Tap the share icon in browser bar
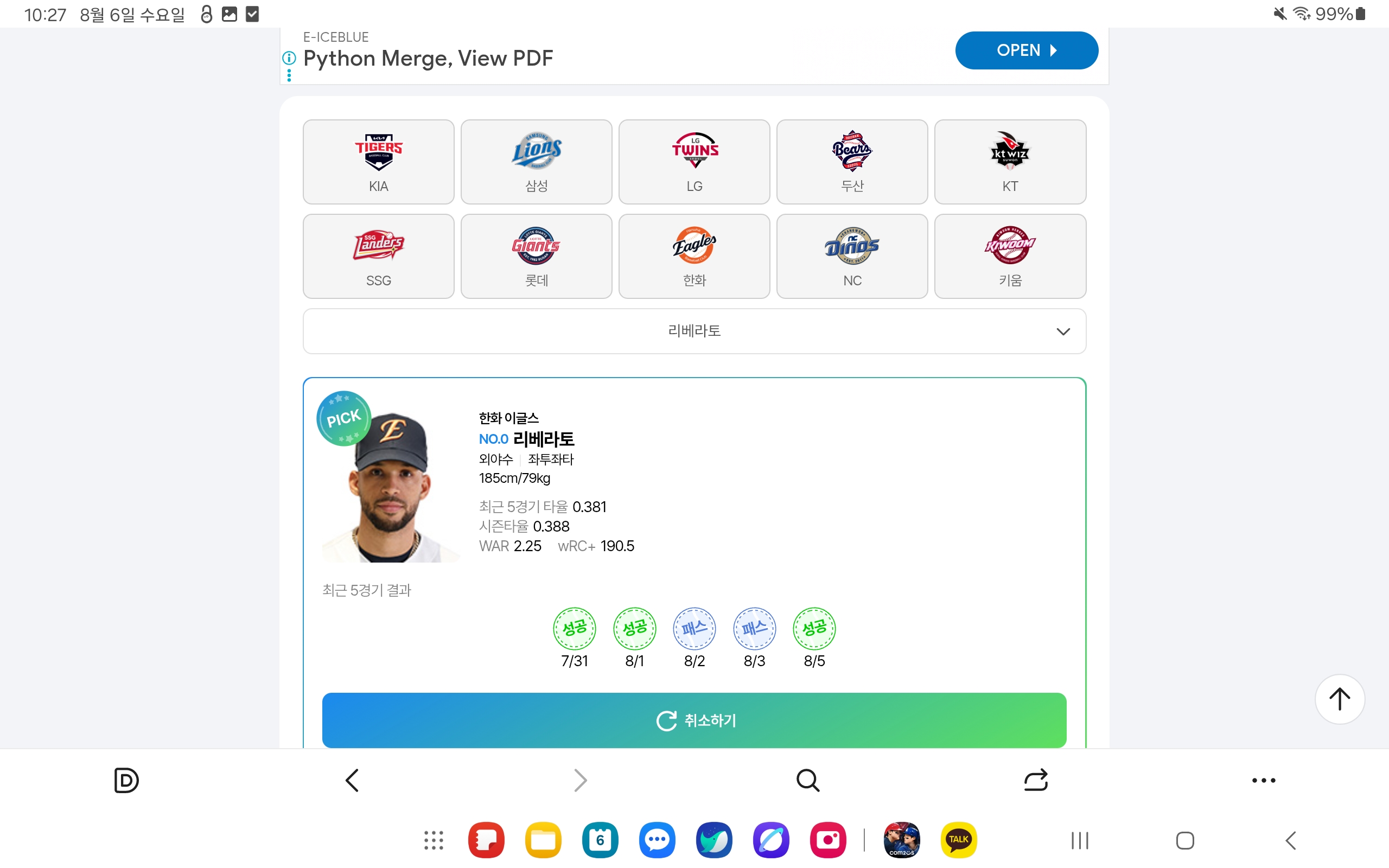Viewport: 1389px width, 868px height. click(x=1035, y=780)
